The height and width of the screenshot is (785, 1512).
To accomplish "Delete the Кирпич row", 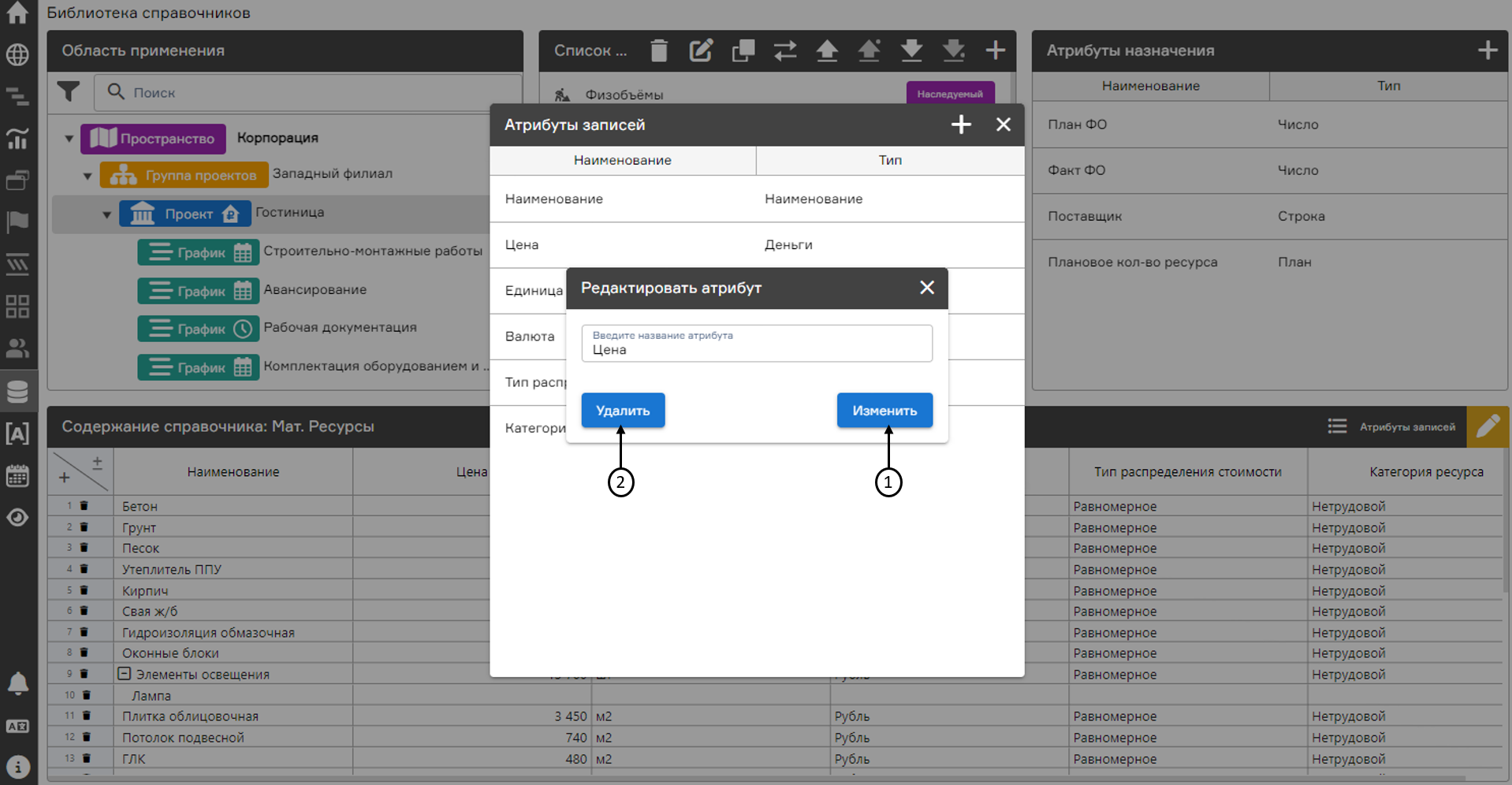I will [x=84, y=590].
